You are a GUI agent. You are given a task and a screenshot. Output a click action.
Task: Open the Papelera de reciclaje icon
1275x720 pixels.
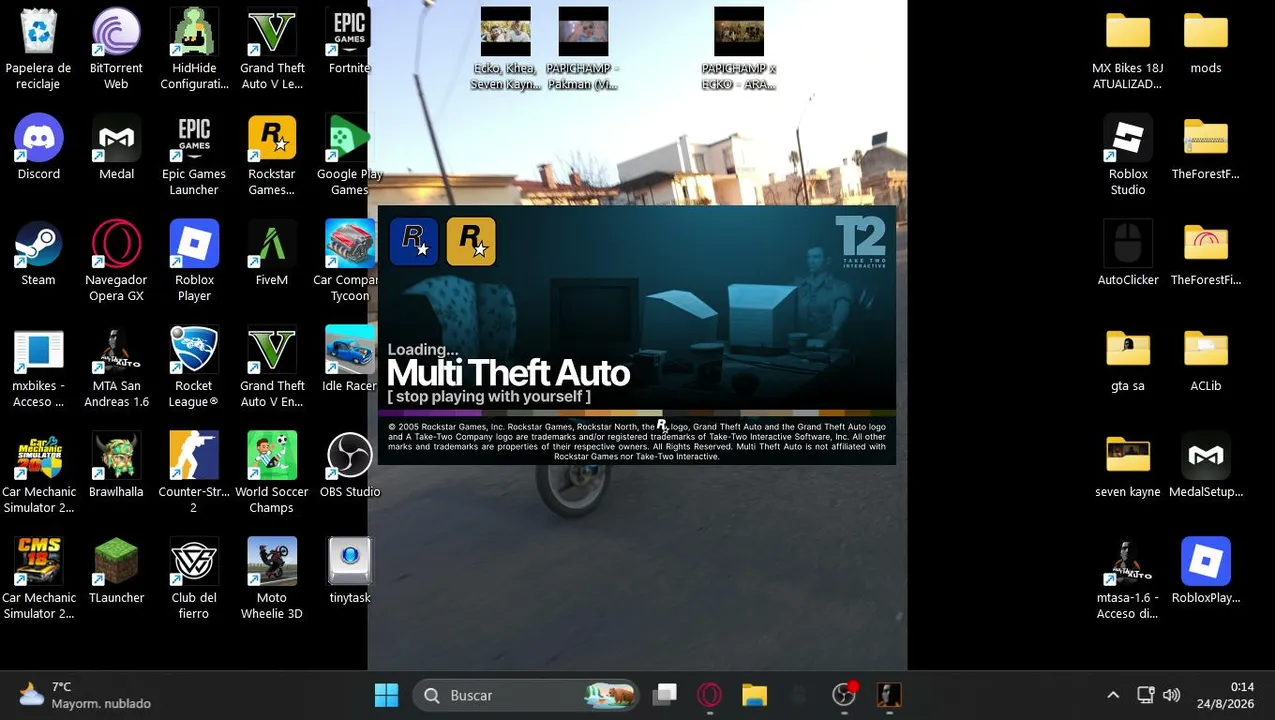38,49
